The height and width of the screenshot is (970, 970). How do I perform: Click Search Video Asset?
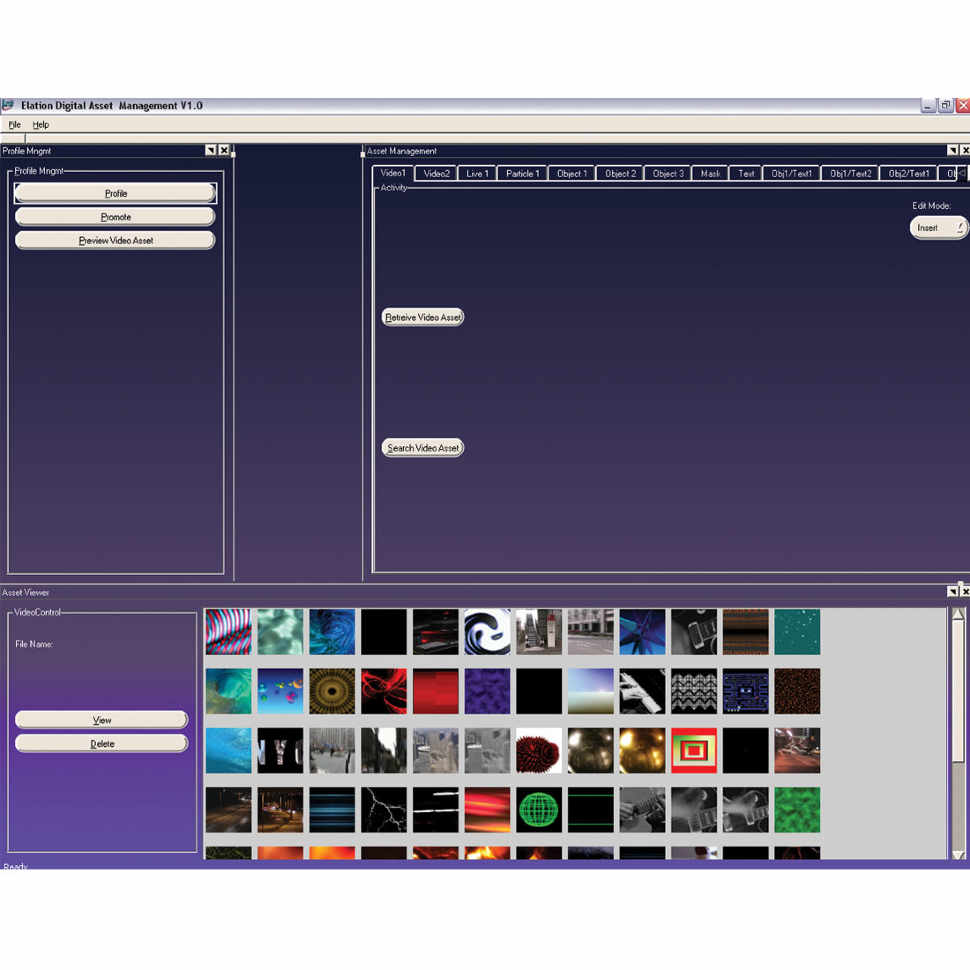coord(422,447)
